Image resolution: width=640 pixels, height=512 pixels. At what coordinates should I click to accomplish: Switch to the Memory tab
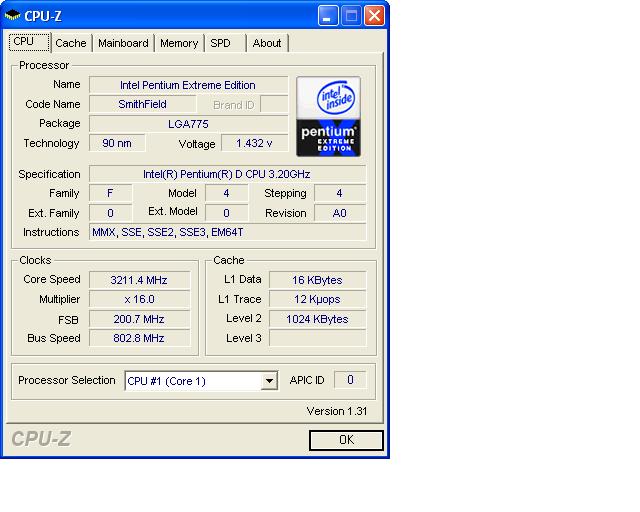point(179,43)
